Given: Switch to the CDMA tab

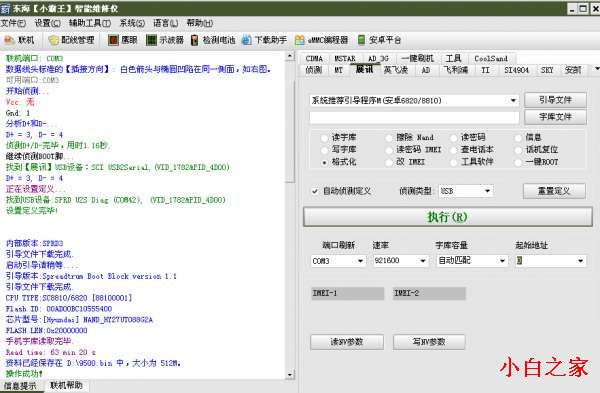Looking at the screenshot, I should point(314,59).
